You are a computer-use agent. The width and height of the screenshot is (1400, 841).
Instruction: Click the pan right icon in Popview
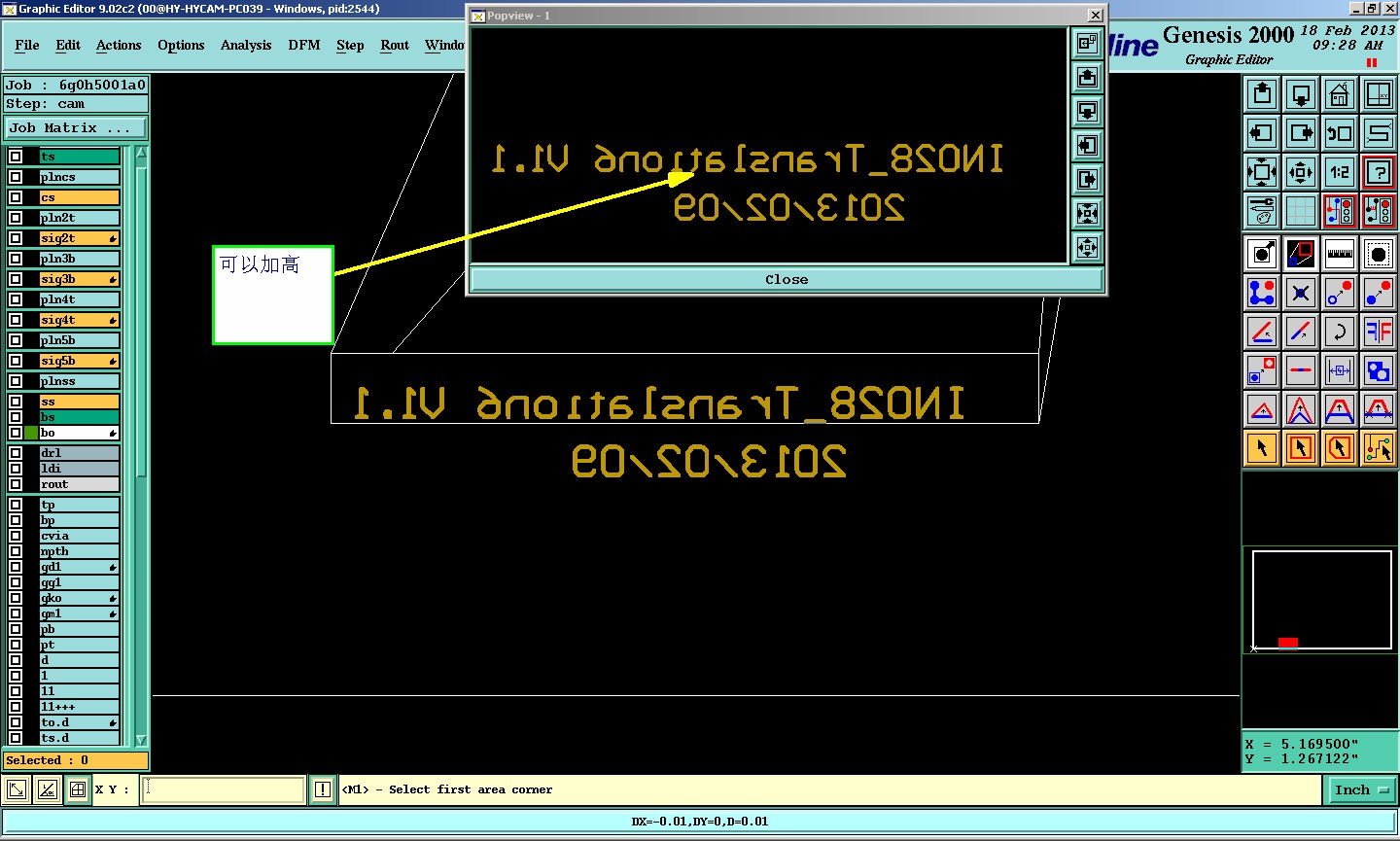pos(1087,179)
